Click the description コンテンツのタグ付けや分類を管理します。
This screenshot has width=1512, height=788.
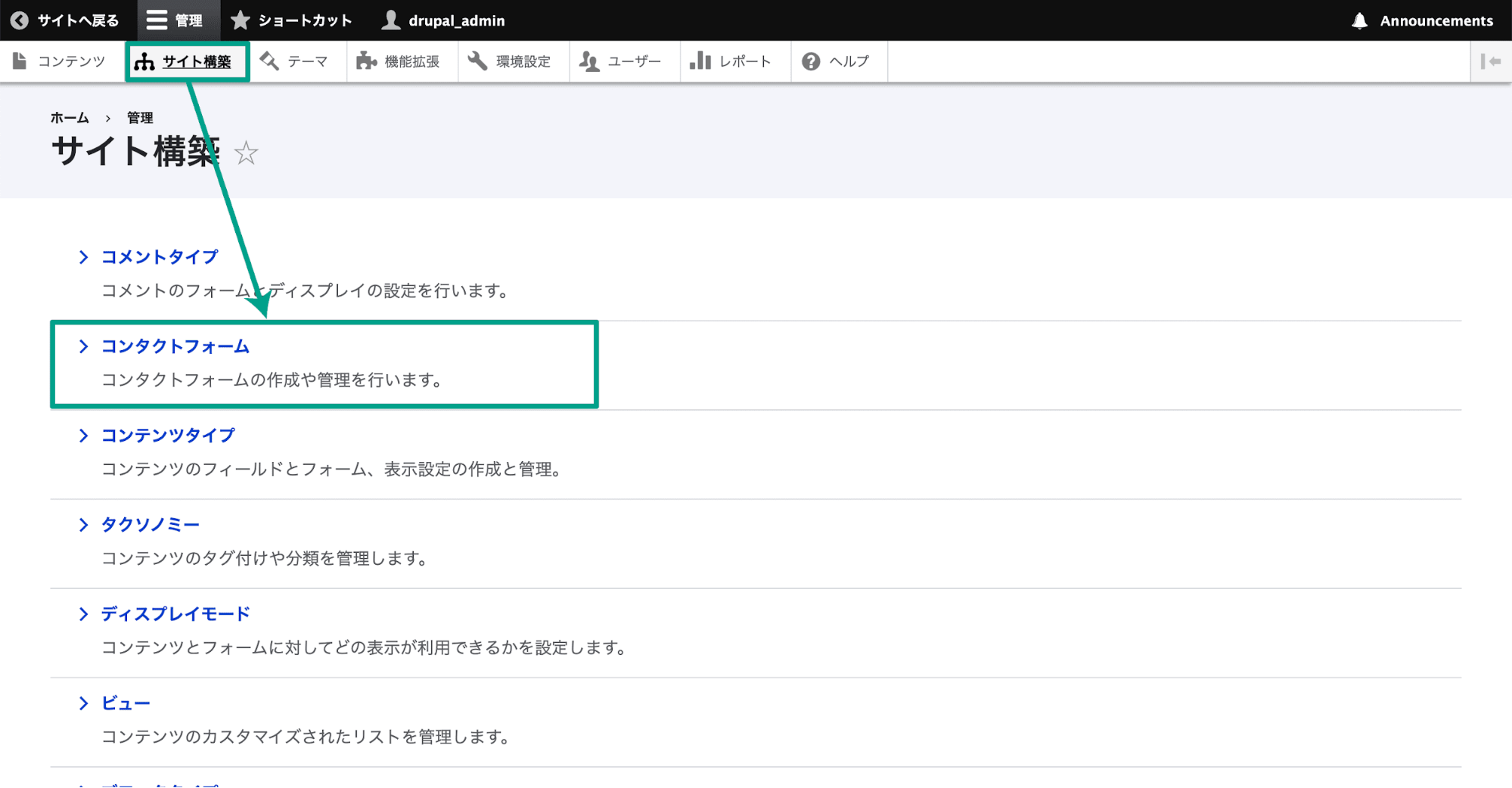click(x=265, y=558)
